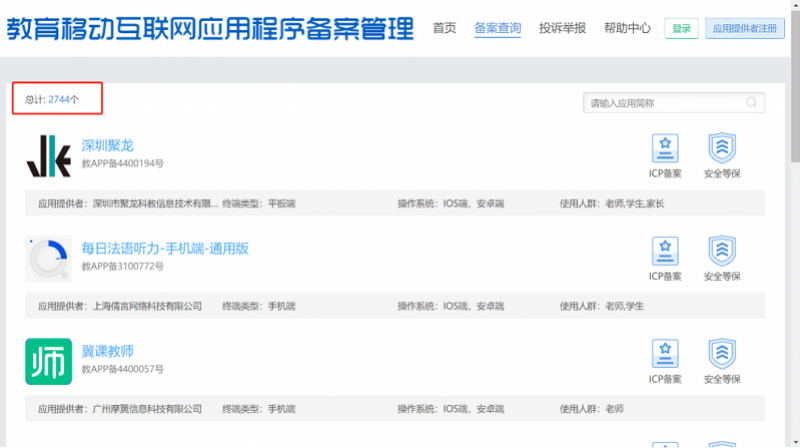Open the 翼课教师 app title link
This screenshot has width=800, height=448.
pos(108,351)
